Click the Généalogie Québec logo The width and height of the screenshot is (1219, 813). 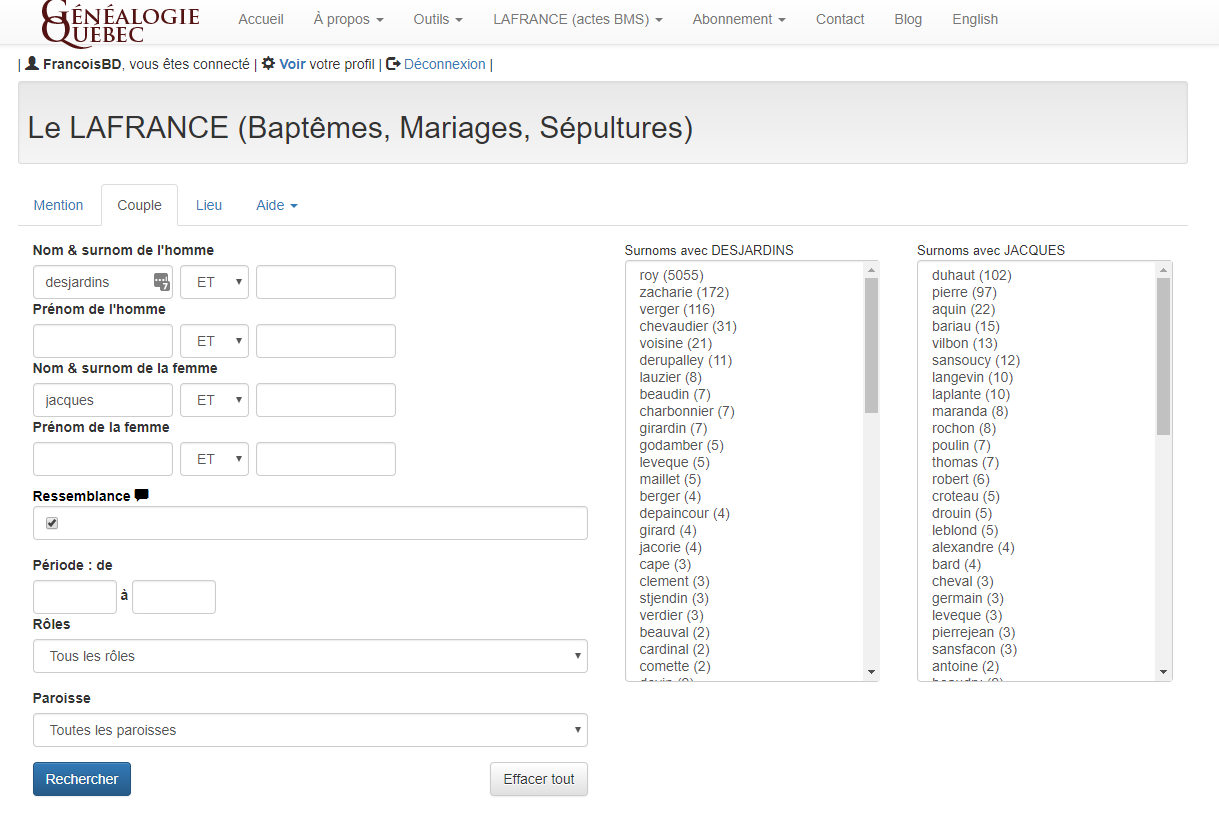[x=121, y=22]
